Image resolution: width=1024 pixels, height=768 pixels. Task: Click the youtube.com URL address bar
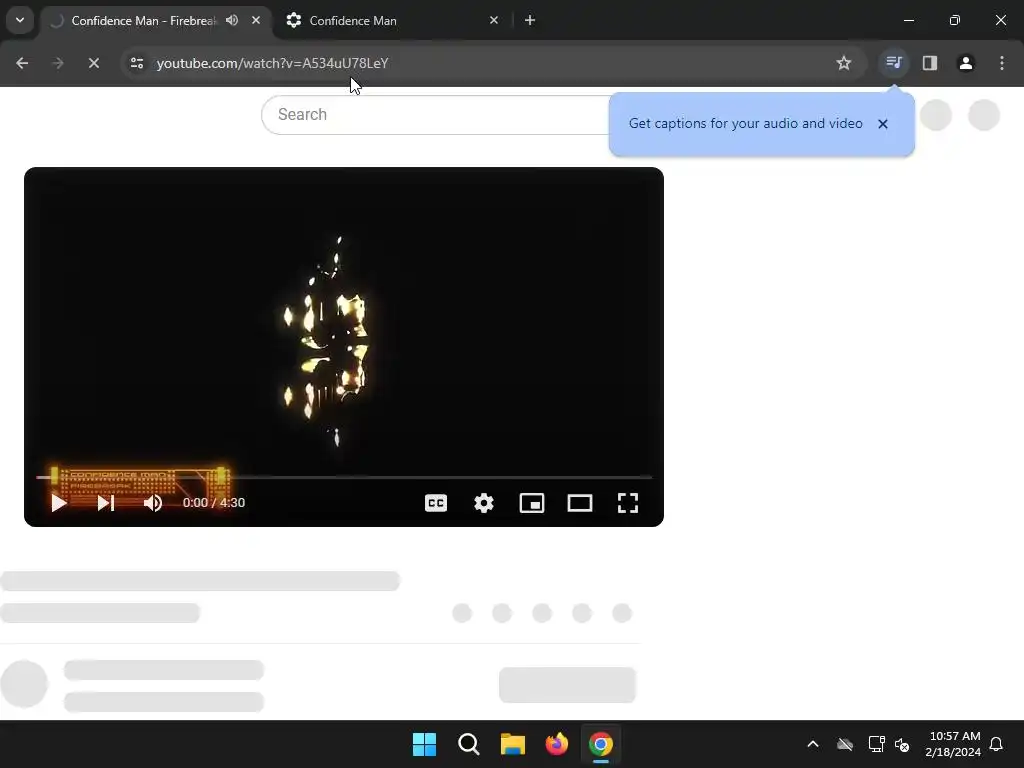(x=272, y=63)
